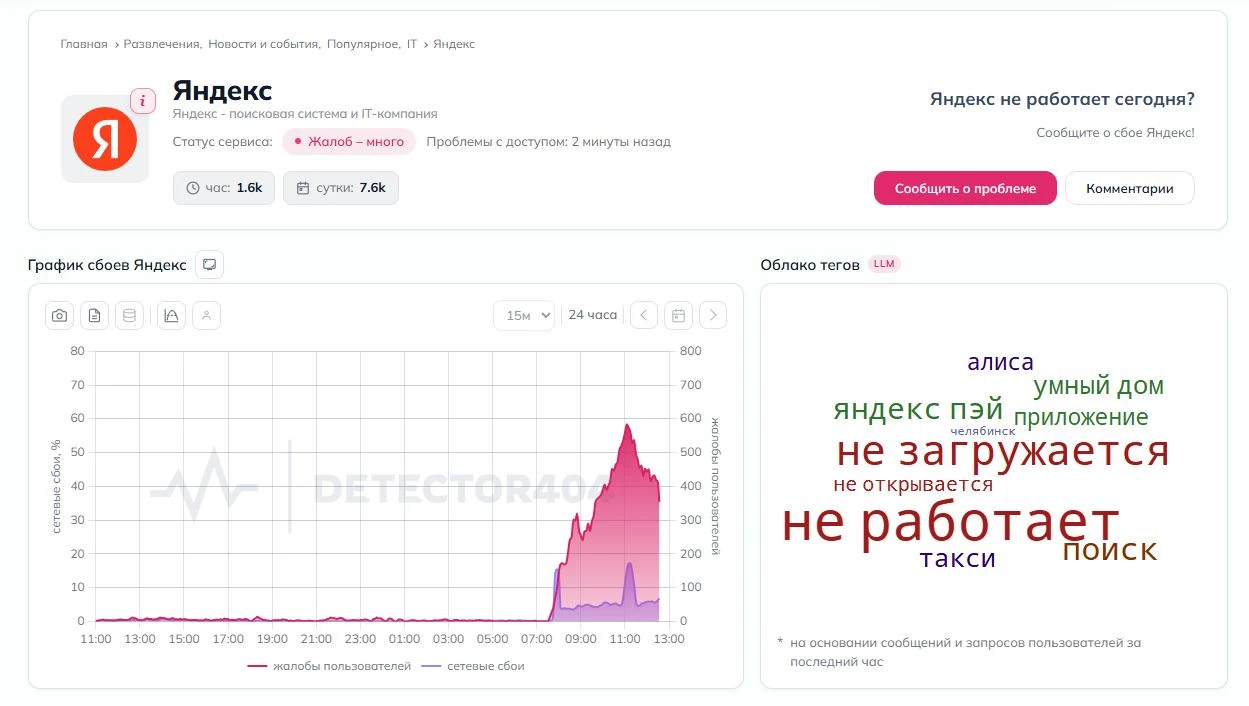Click the График сбоев Яндекс heading

[107, 265]
